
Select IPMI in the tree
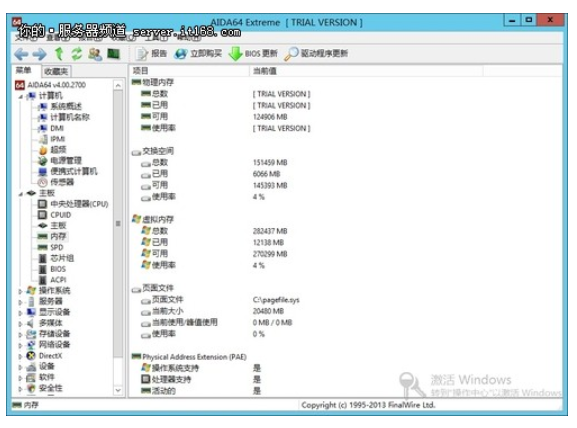[x=52, y=139]
